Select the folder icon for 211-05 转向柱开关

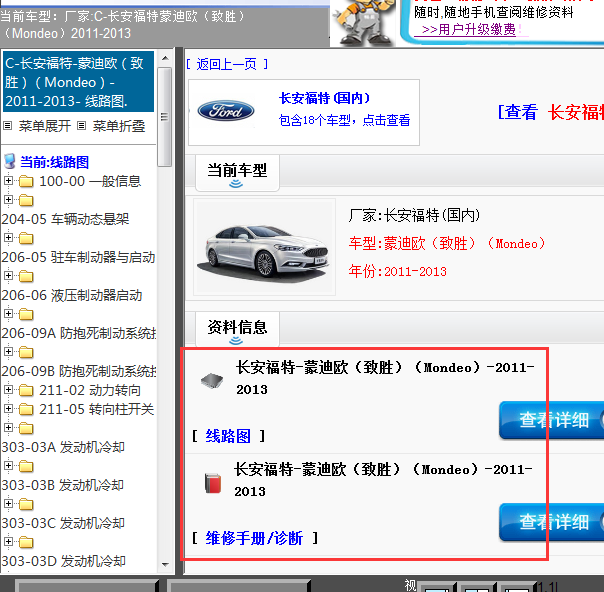[x=26, y=409]
